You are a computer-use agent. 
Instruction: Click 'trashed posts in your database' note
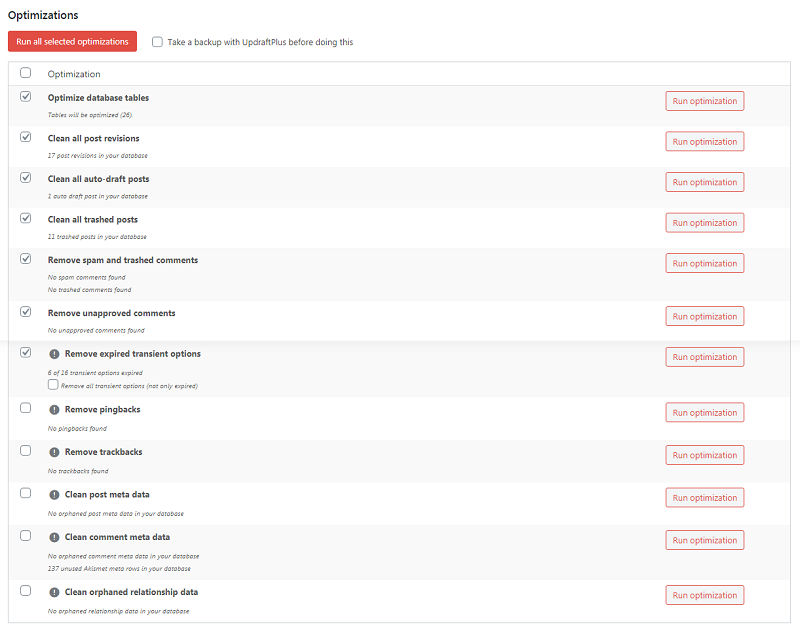[97, 237]
